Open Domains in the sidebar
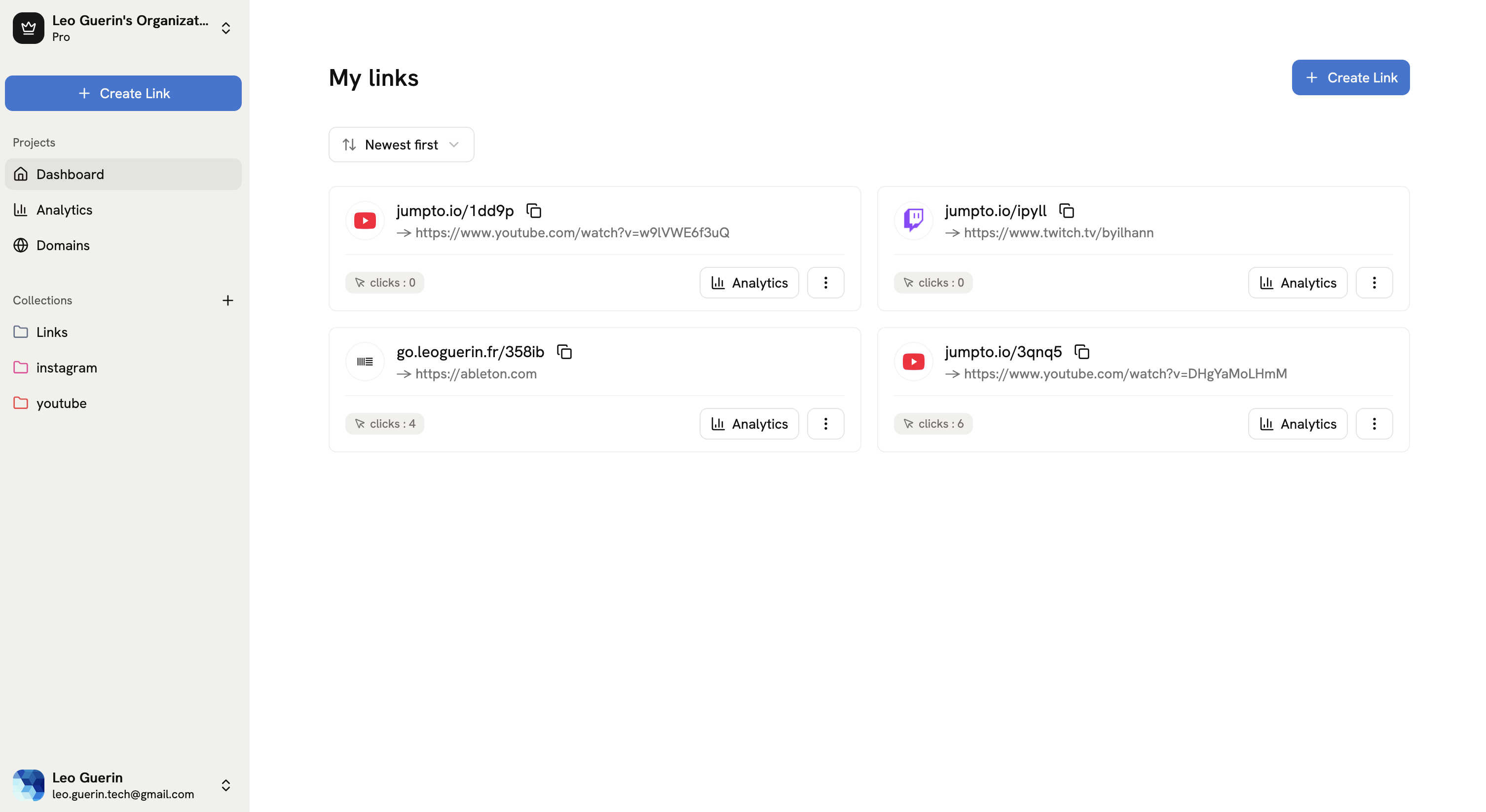 click(x=63, y=246)
